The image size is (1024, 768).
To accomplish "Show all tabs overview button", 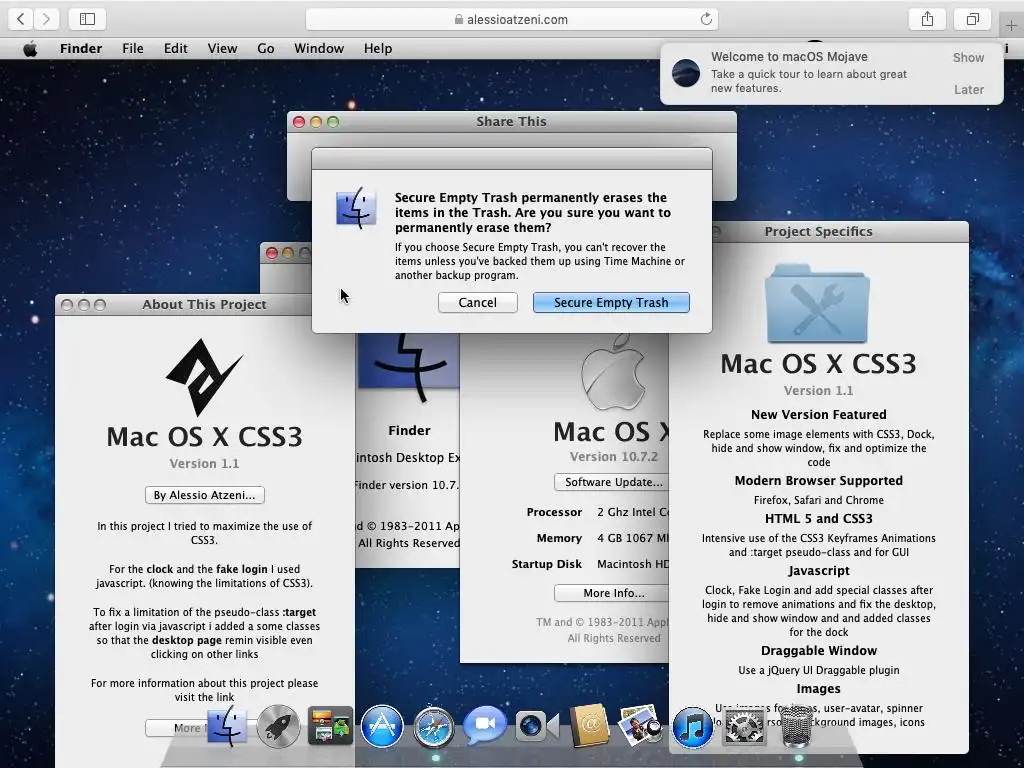I will [973, 19].
